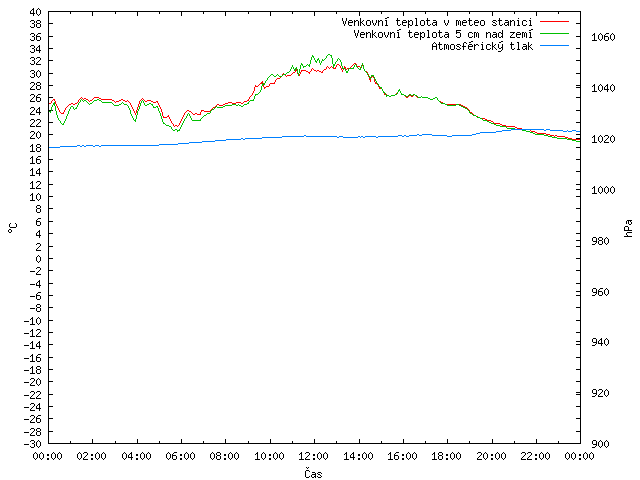Click the pressure axis label '900'
The image size is (640, 480).
coord(600,444)
